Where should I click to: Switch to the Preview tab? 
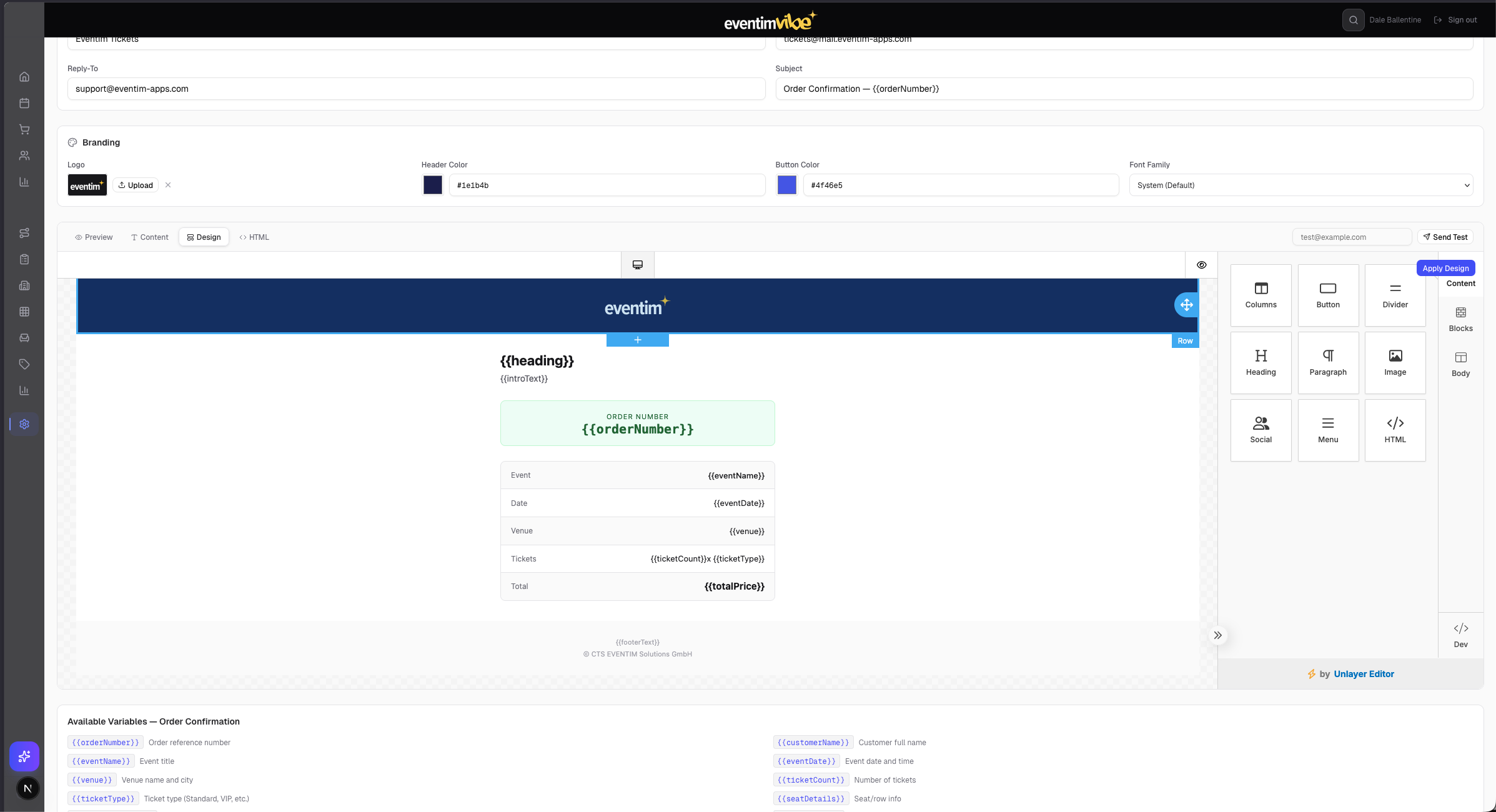tap(94, 237)
